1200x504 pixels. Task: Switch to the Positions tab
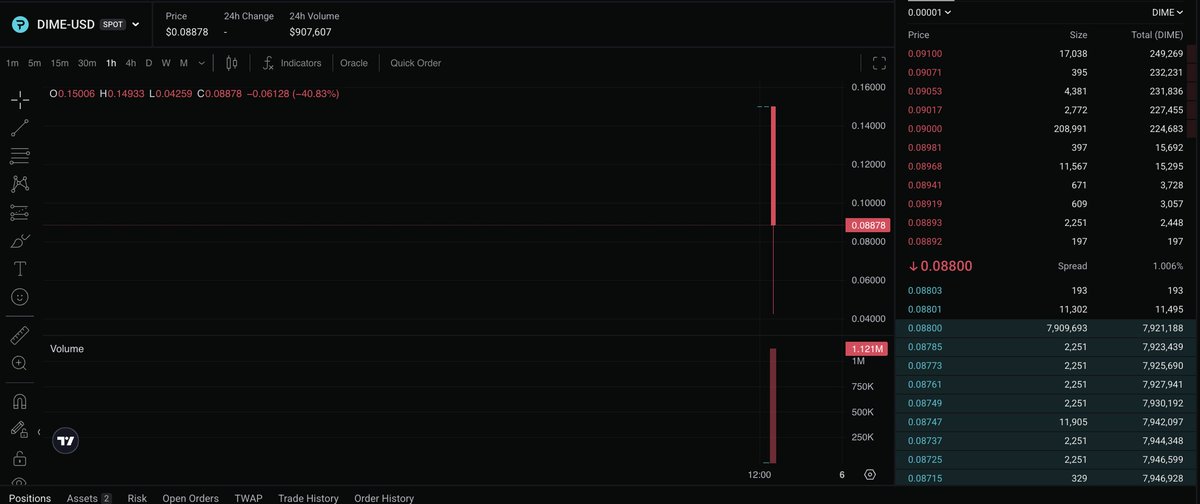29,497
